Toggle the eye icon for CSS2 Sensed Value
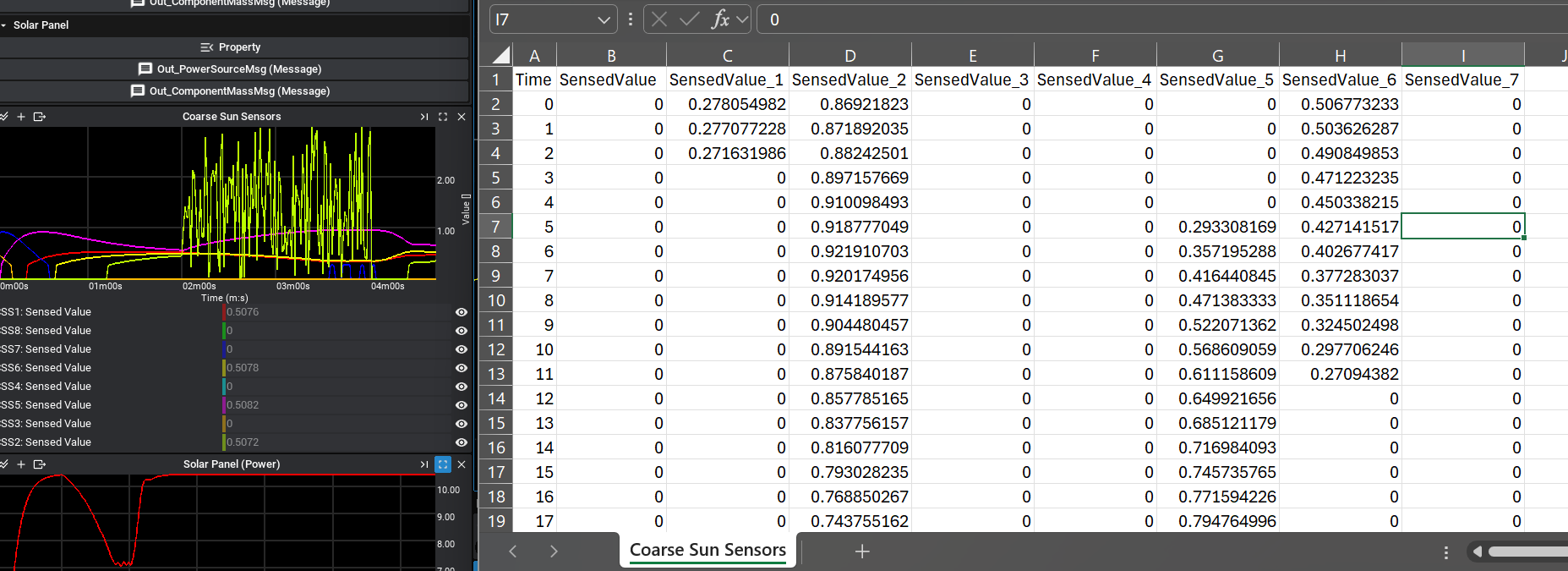 click(x=462, y=442)
